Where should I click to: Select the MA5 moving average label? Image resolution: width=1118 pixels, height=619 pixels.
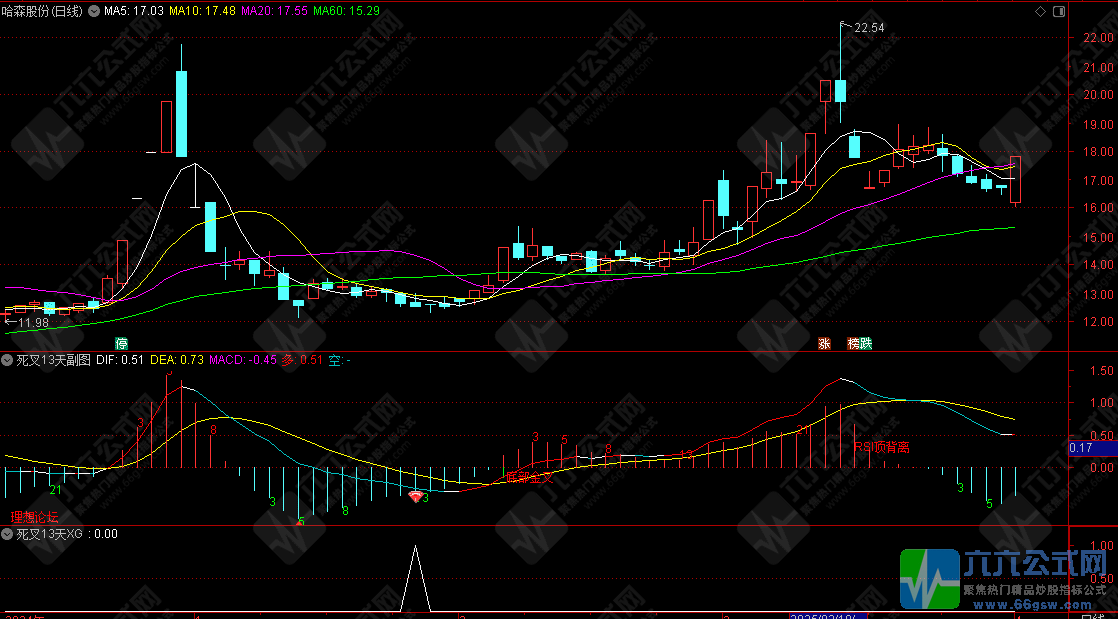(135, 11)
